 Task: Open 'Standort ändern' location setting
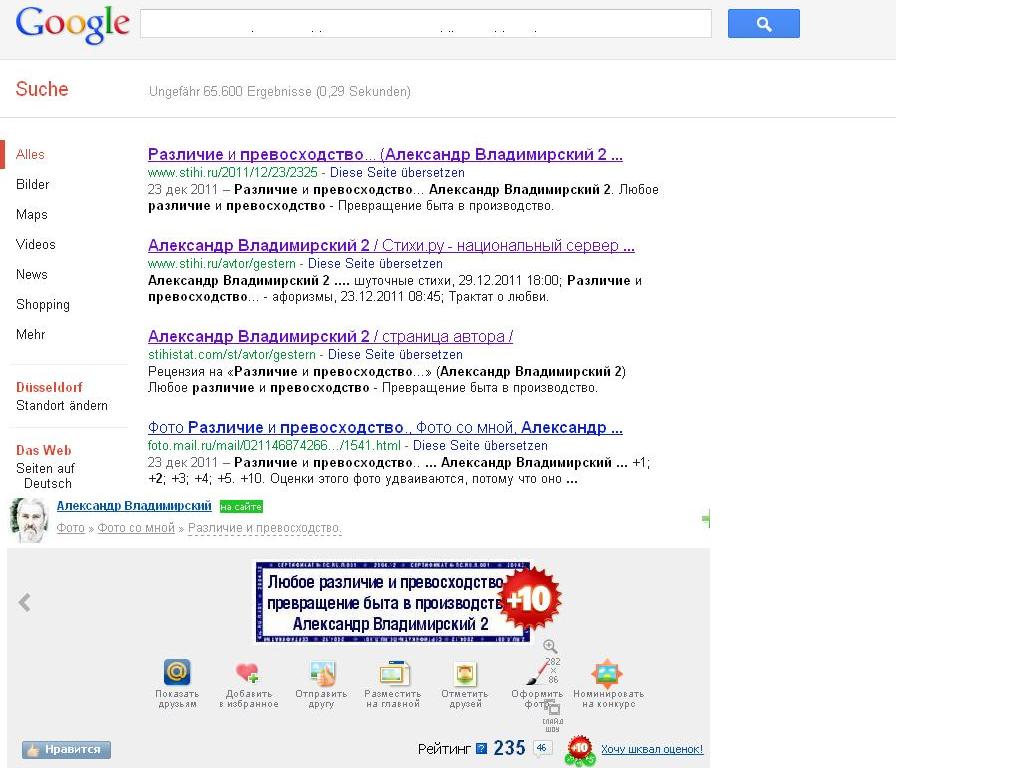pyautogui.click(x=61, y=405)
